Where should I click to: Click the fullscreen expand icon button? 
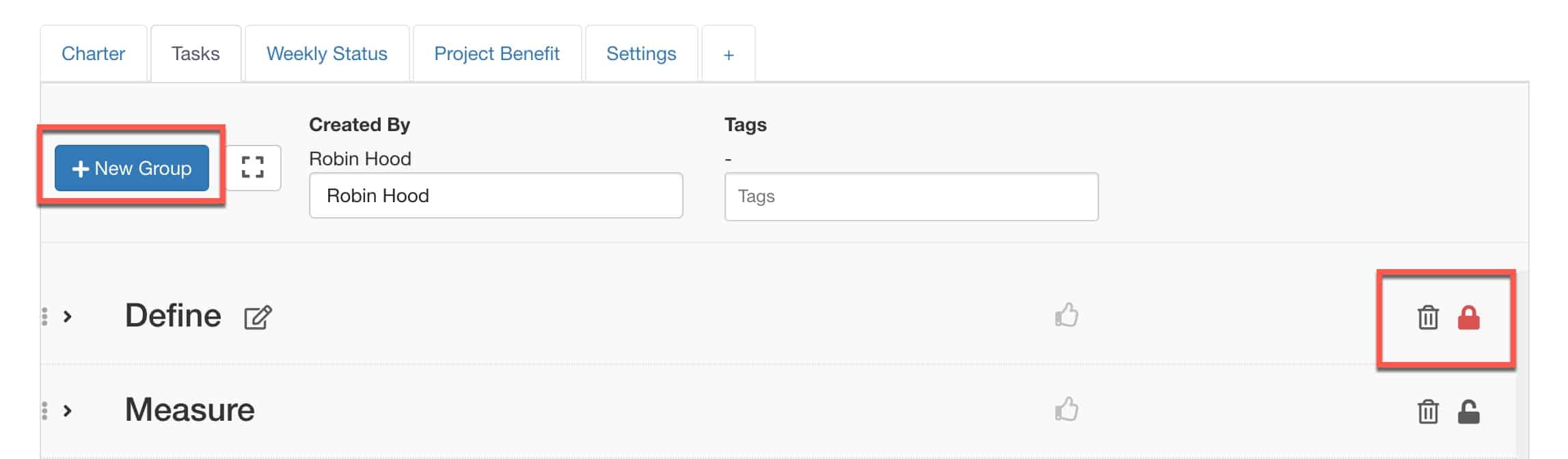tap(253, 167)
